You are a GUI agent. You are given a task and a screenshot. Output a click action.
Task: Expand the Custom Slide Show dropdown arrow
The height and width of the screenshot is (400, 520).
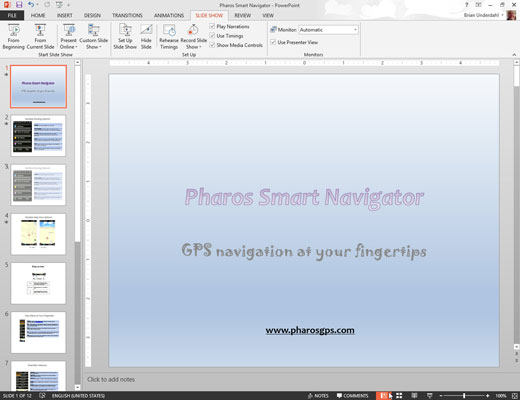(x=100, y=47)
